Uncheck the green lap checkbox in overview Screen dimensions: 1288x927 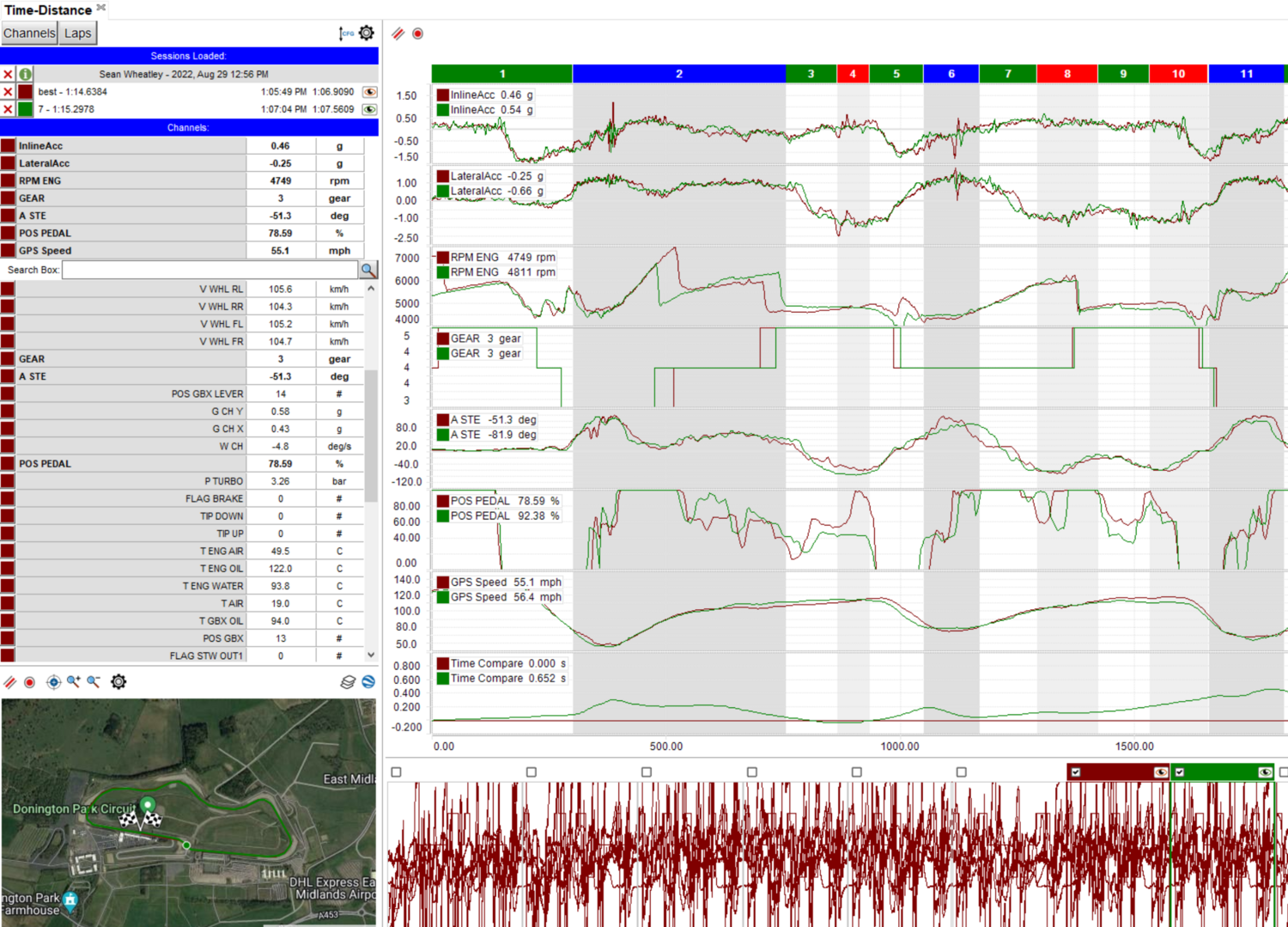(x=1180, y=772)
